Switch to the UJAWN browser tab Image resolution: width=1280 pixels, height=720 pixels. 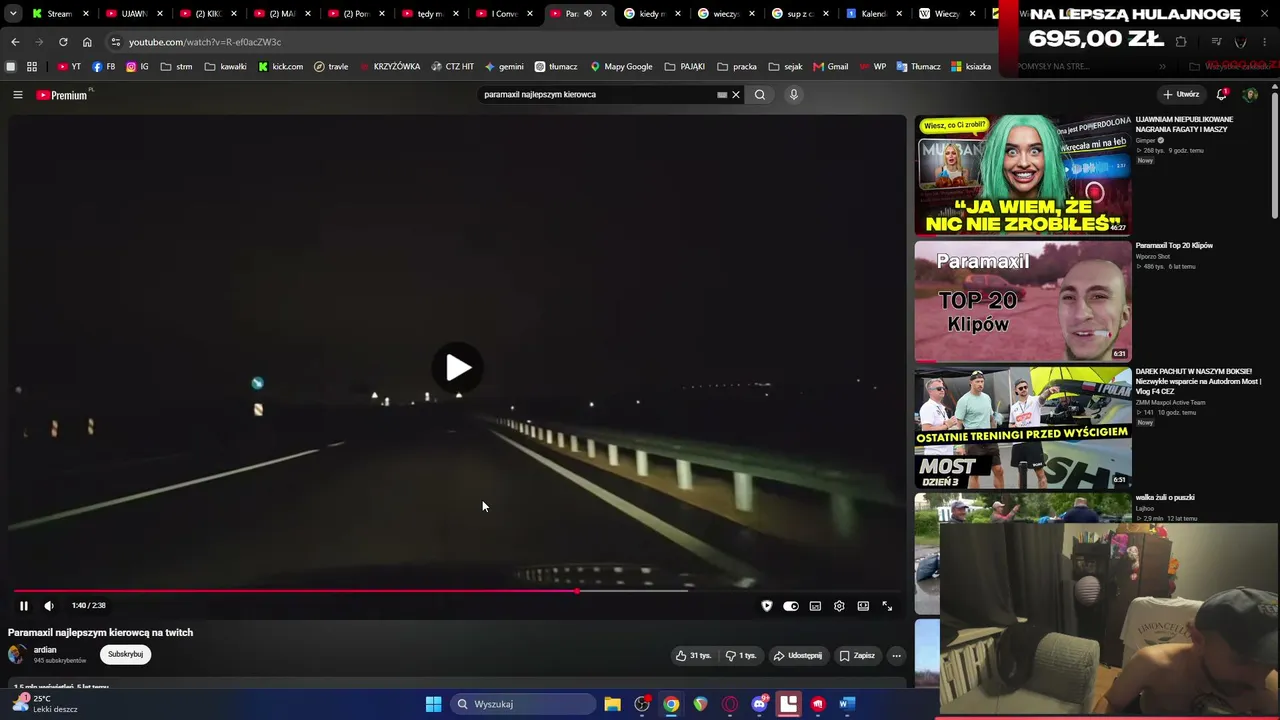pyautogui.click(x=134, y=14)
